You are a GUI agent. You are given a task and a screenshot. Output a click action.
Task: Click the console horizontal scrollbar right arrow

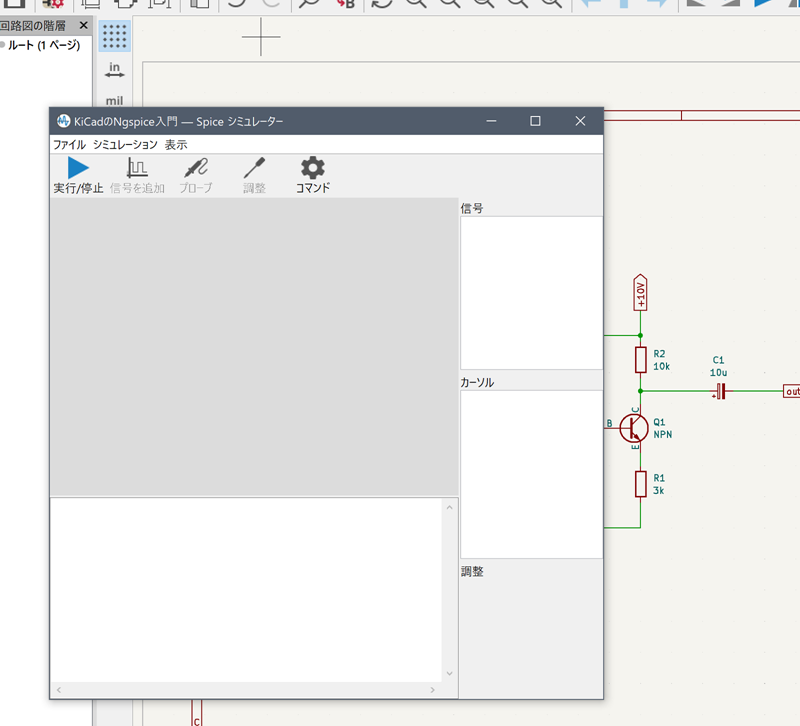433,690
